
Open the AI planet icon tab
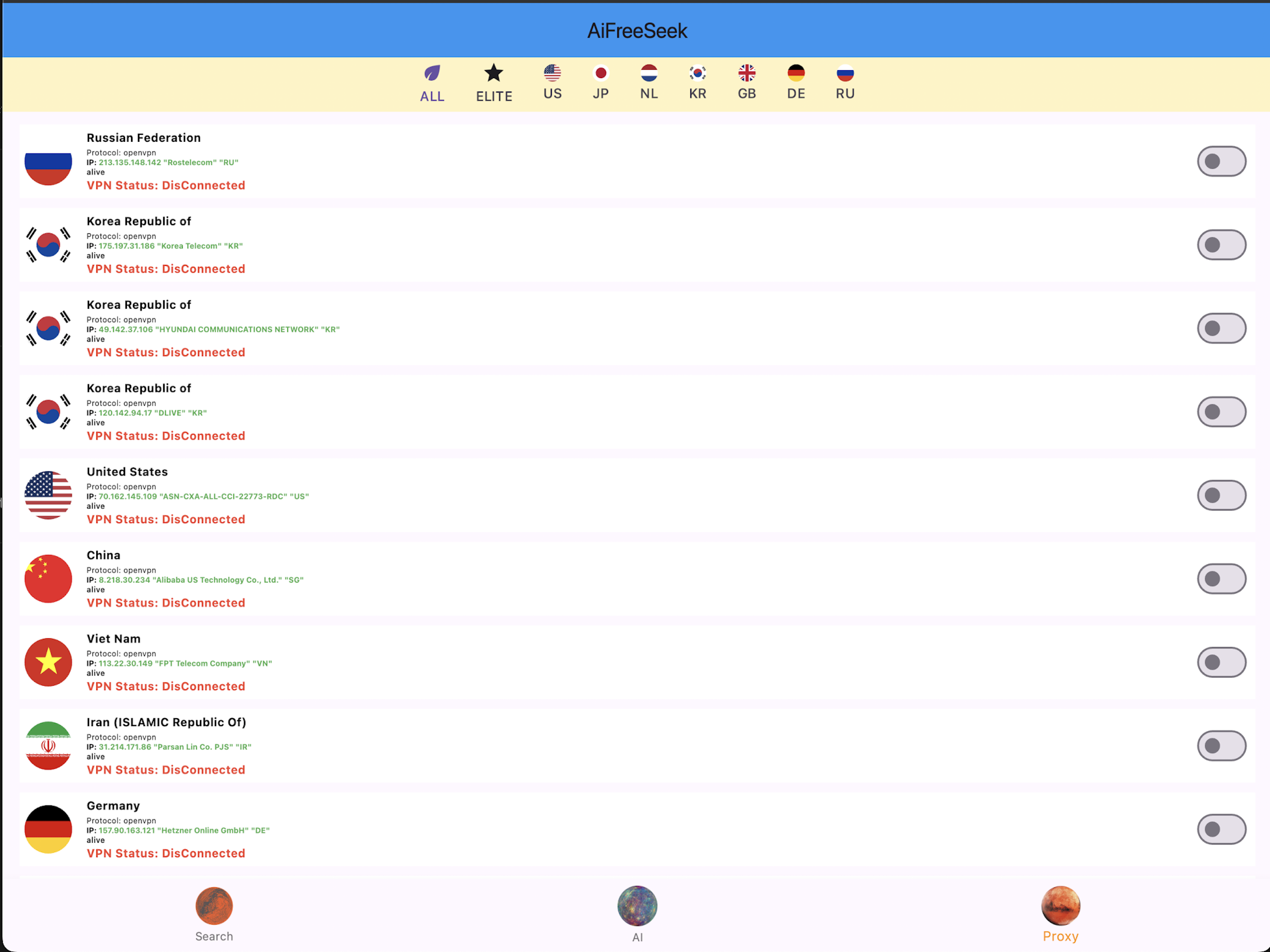[637, 906]
